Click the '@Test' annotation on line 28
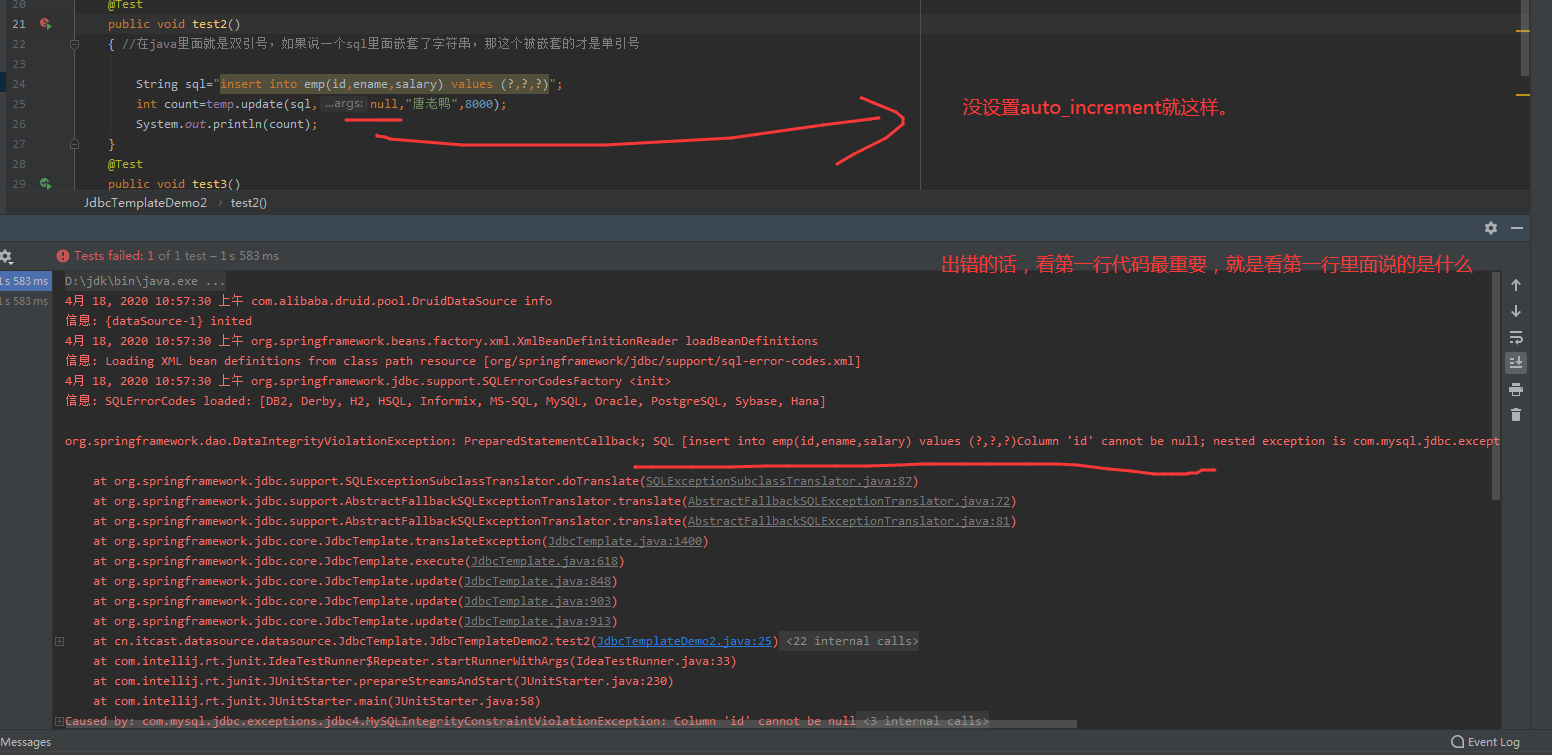The height and width of the screenshot is (755, 1552). 125,164
